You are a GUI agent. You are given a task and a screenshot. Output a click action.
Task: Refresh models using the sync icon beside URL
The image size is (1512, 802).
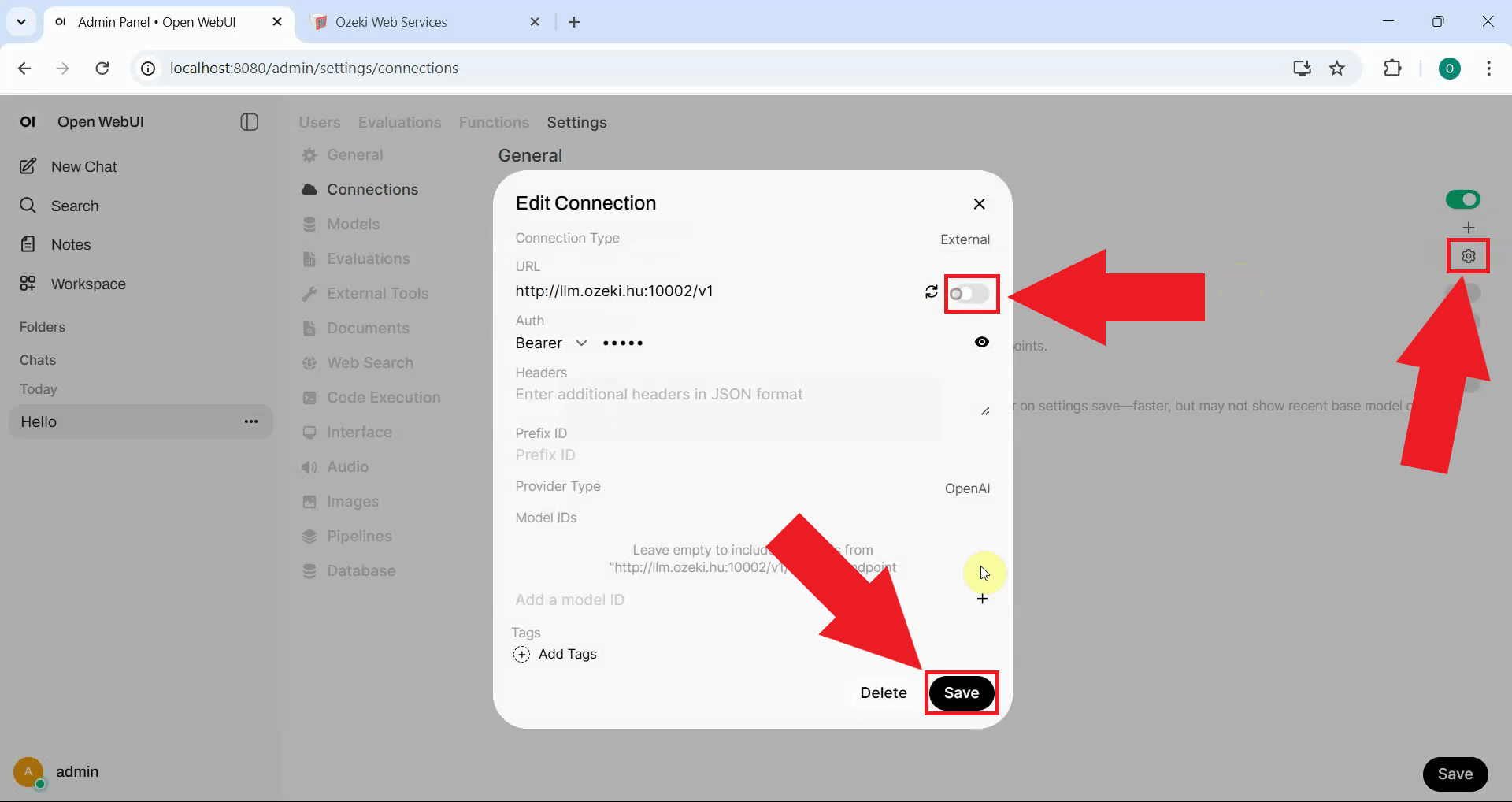point(932,291)
